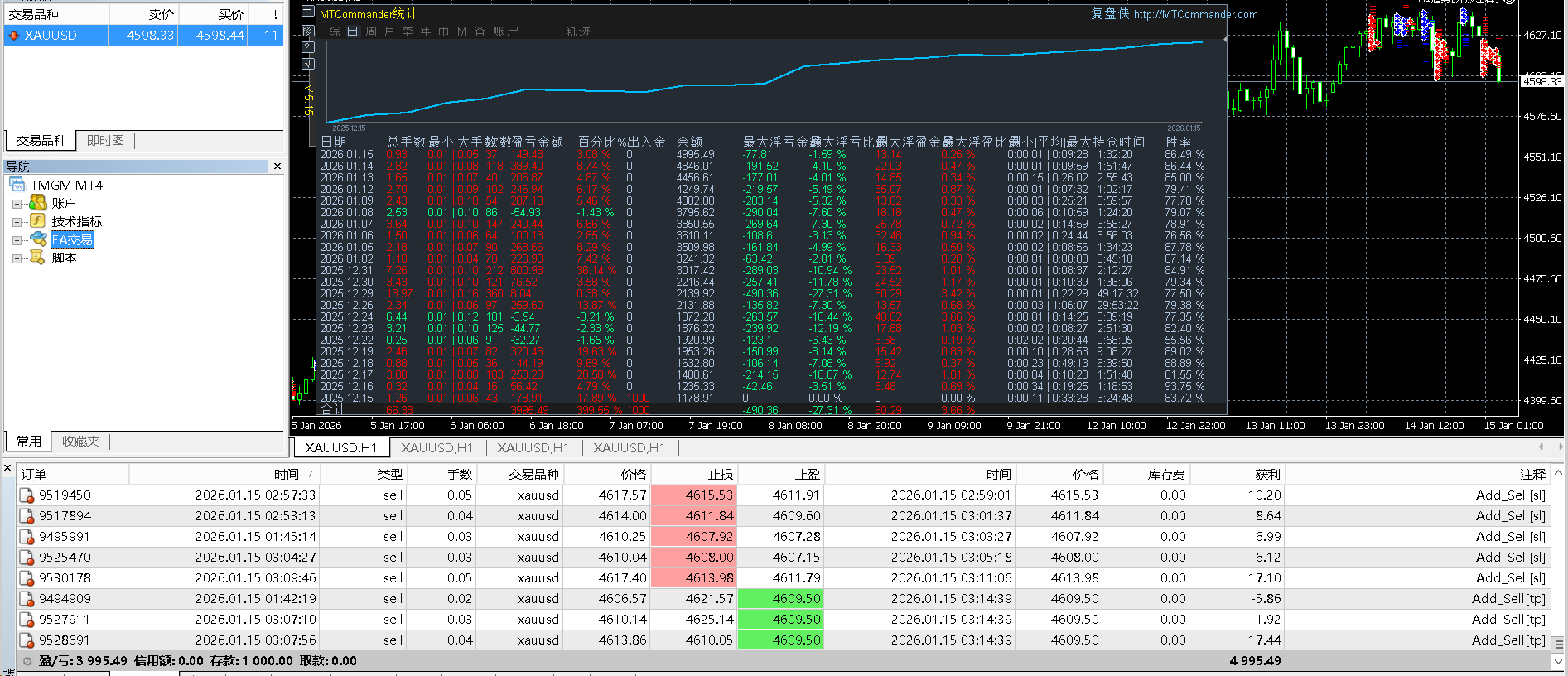Click the 移 move icon in MTCommander
The width and height of the screenshot is (1568, 676).
coord(308,31)
